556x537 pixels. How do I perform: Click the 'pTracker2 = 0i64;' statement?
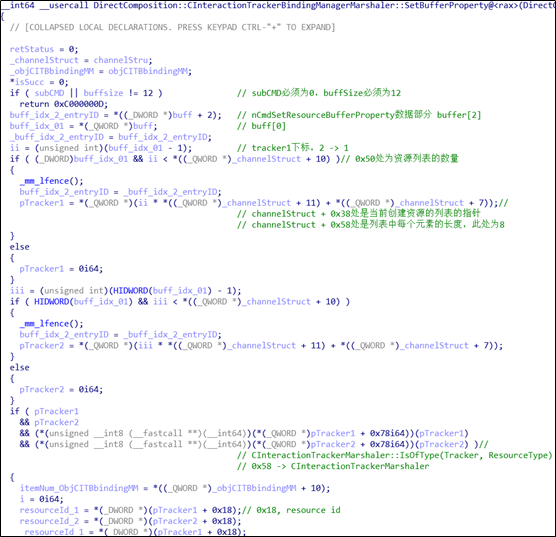[x=61, y=390]
